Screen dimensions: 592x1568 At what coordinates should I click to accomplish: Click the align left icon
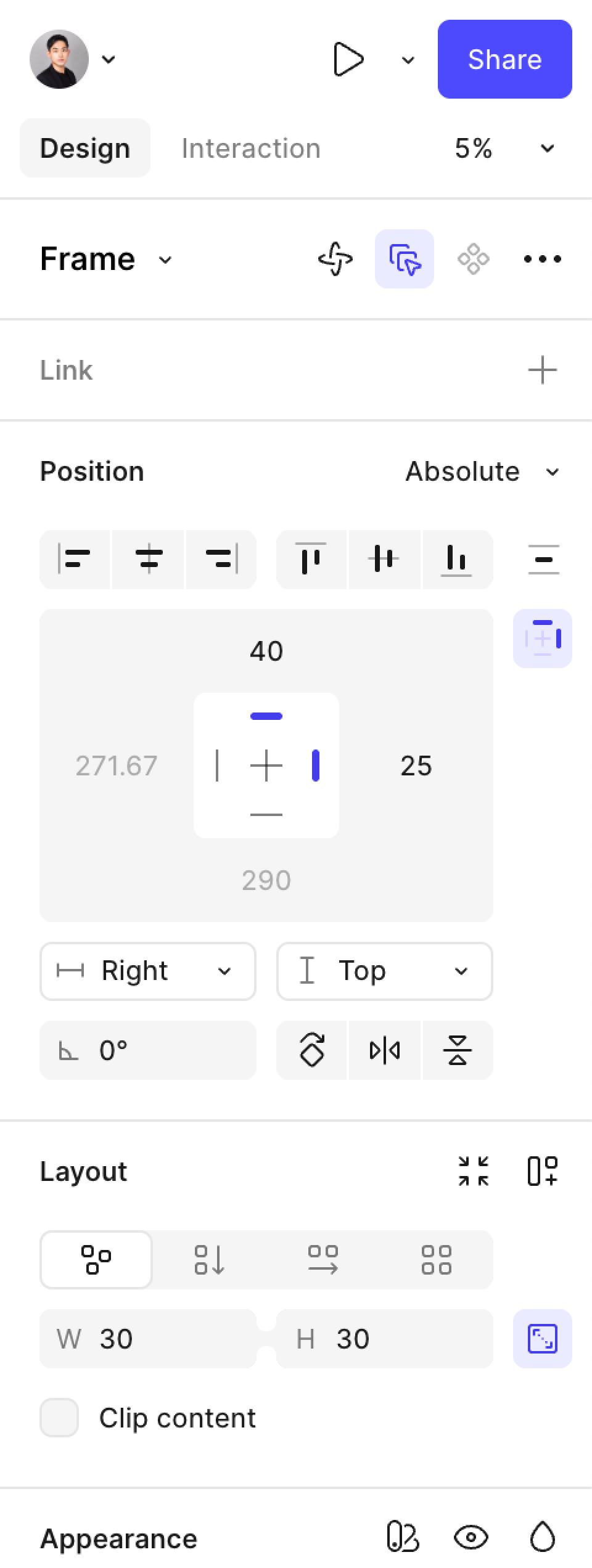75,560
